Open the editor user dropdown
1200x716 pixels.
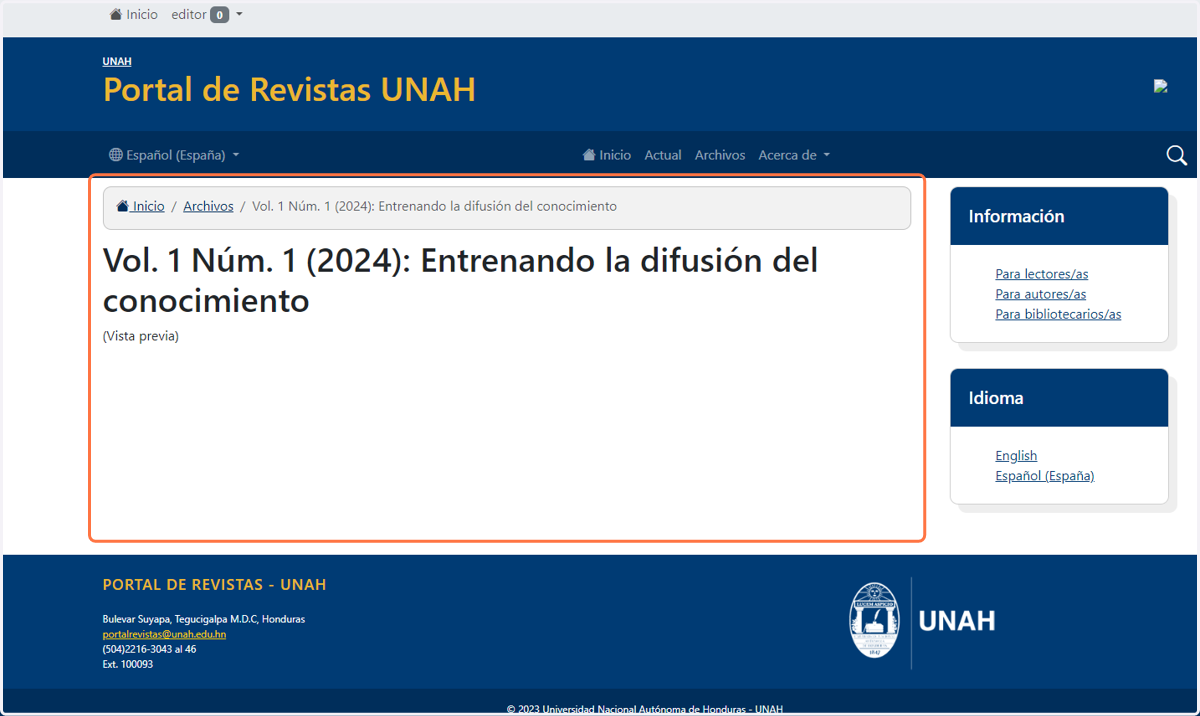[x=207, y=15]
